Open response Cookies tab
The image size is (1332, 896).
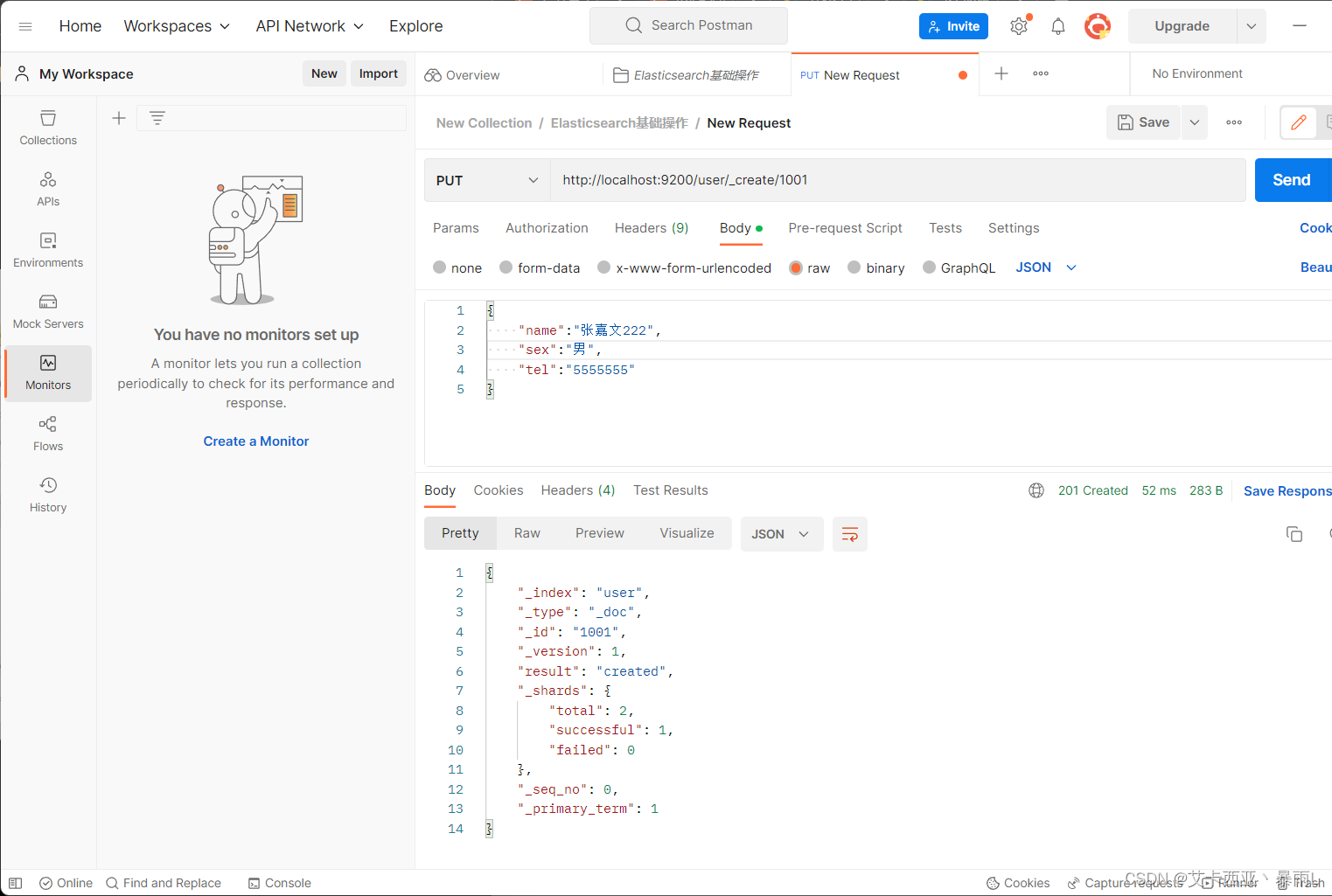pyautogui.click(x=499, y=490)
